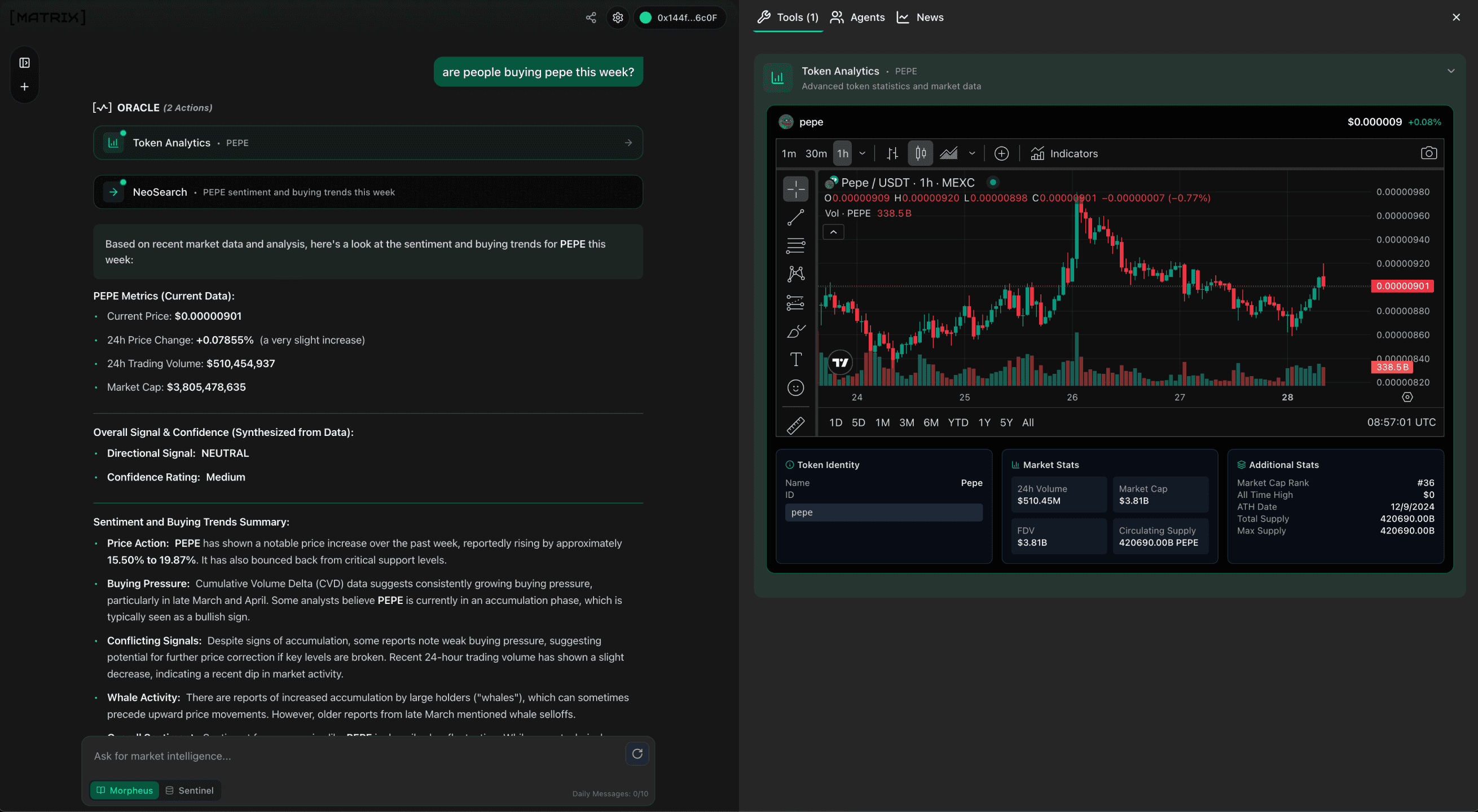The image size is (1478, 812).
Task: Select the trend line drawing tool
Action: coord(797,217)
